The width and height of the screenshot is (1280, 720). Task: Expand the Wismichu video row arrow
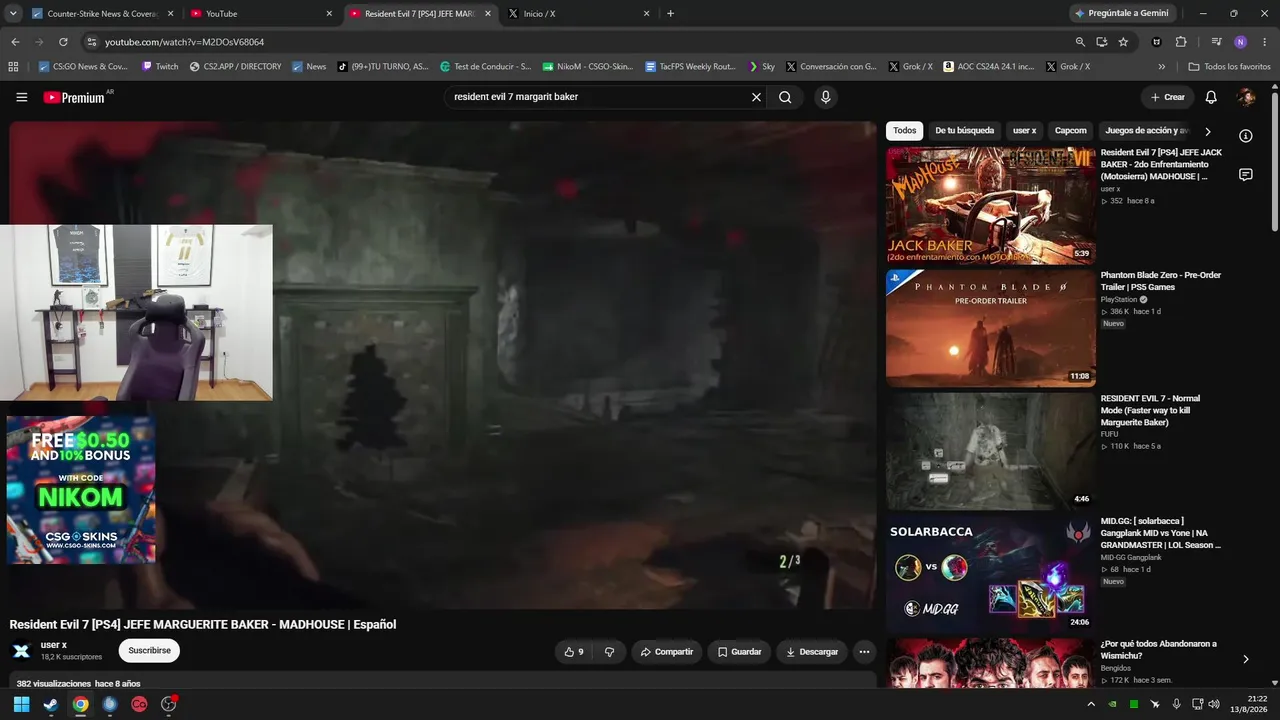(x=1246, y=659)
